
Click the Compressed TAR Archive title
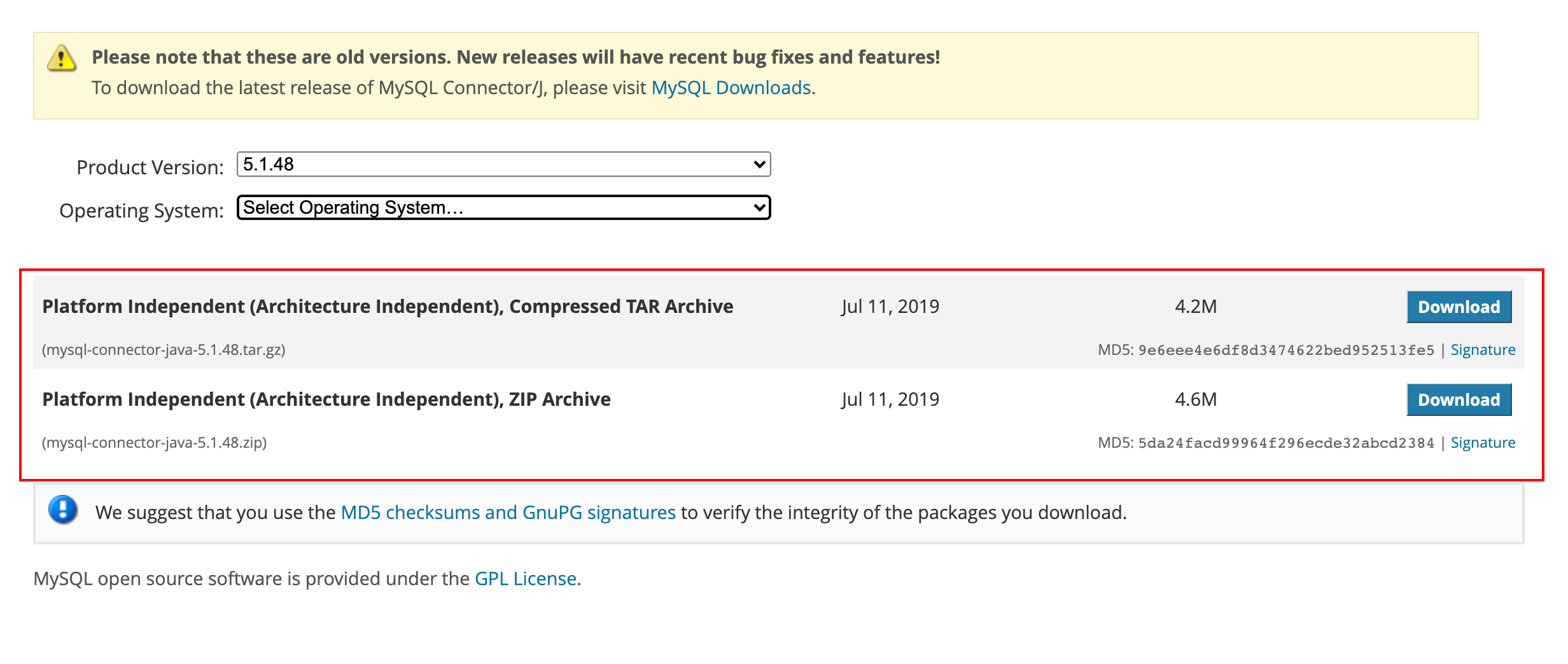(388, 307)
